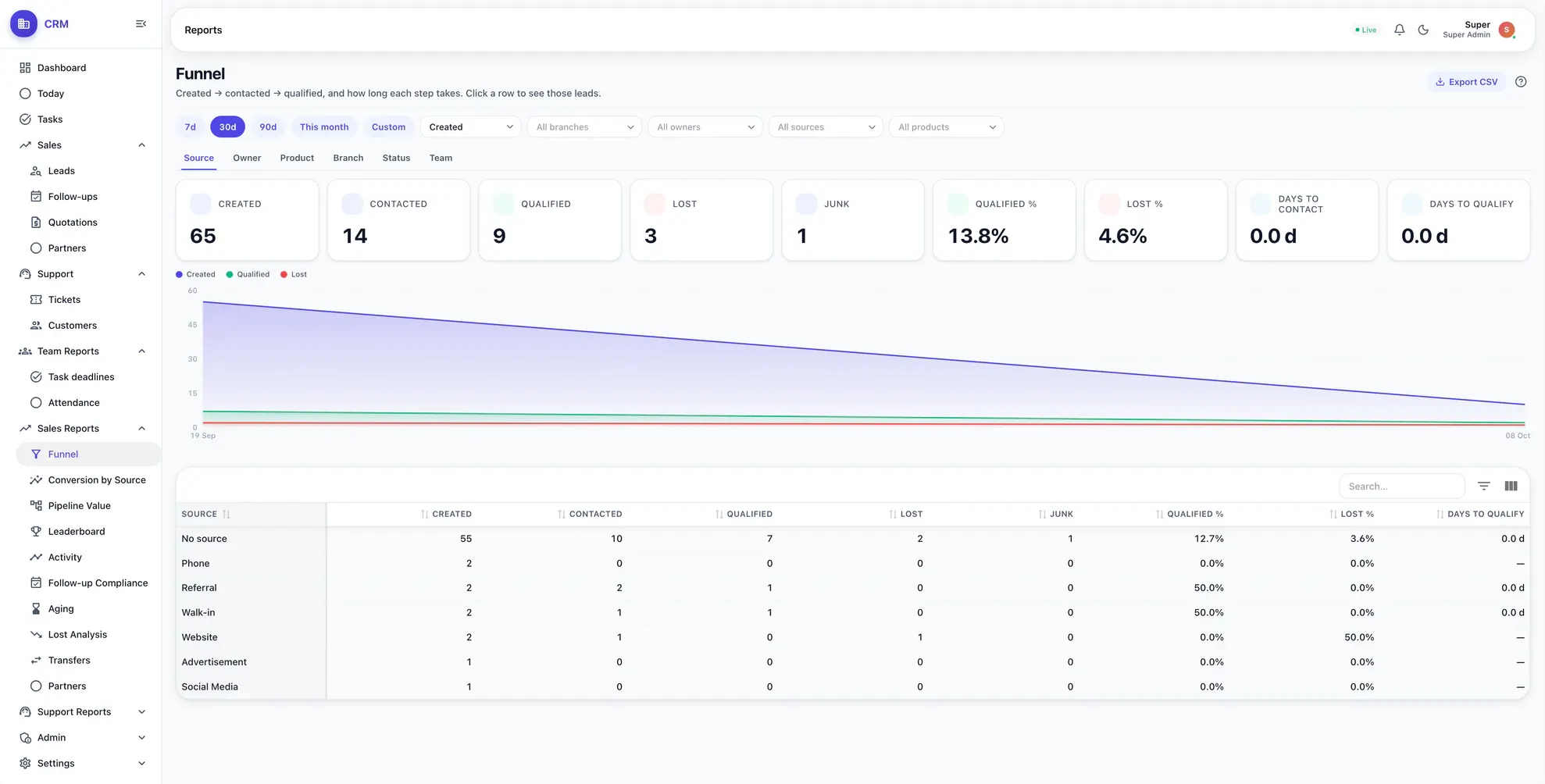The height and width of the screenshot is (784, 1545).
Task: Click the CRM logo icon
Action: (x=23, y=24)
